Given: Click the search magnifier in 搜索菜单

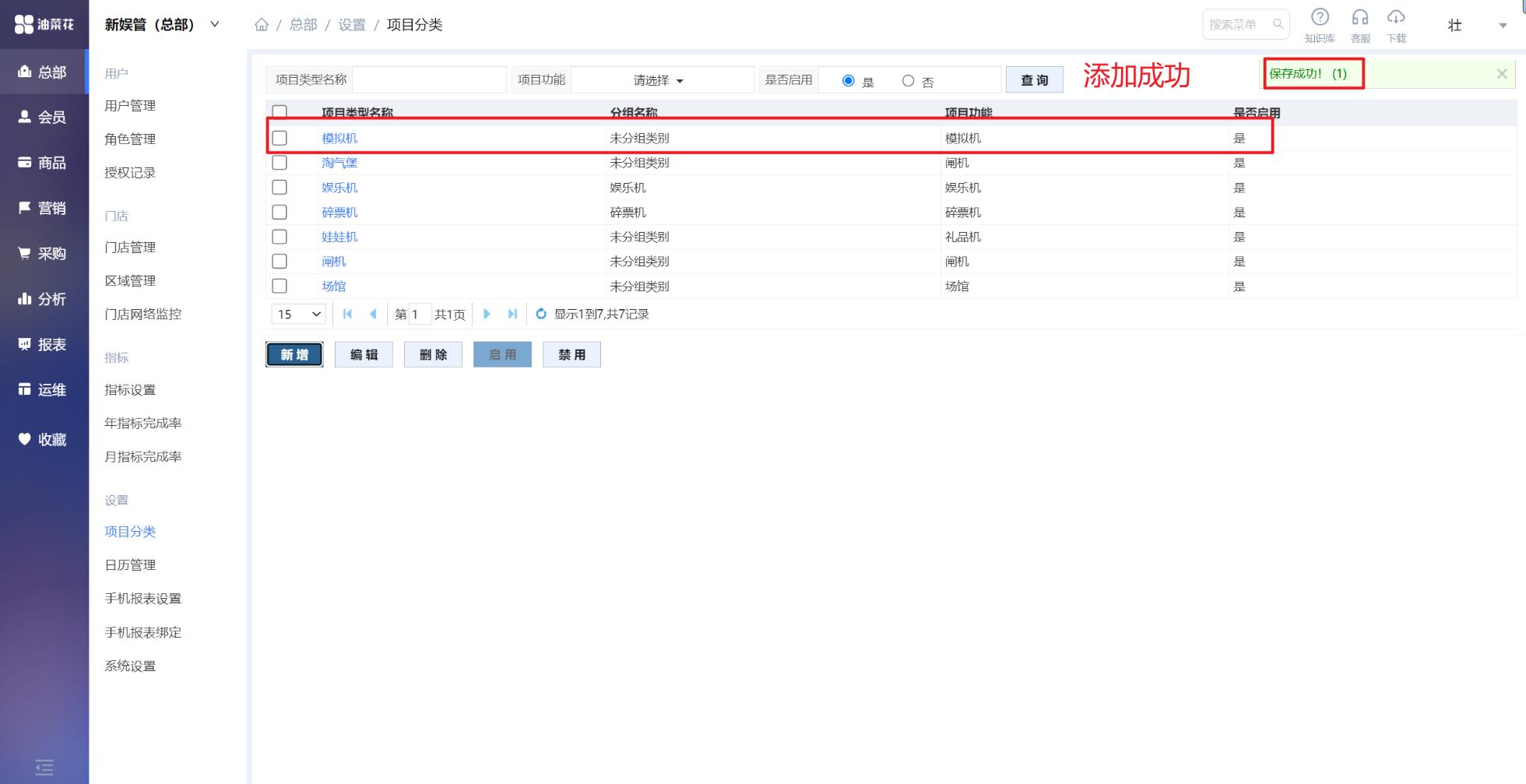Looking at the screenshot, I should (1278, 24).
